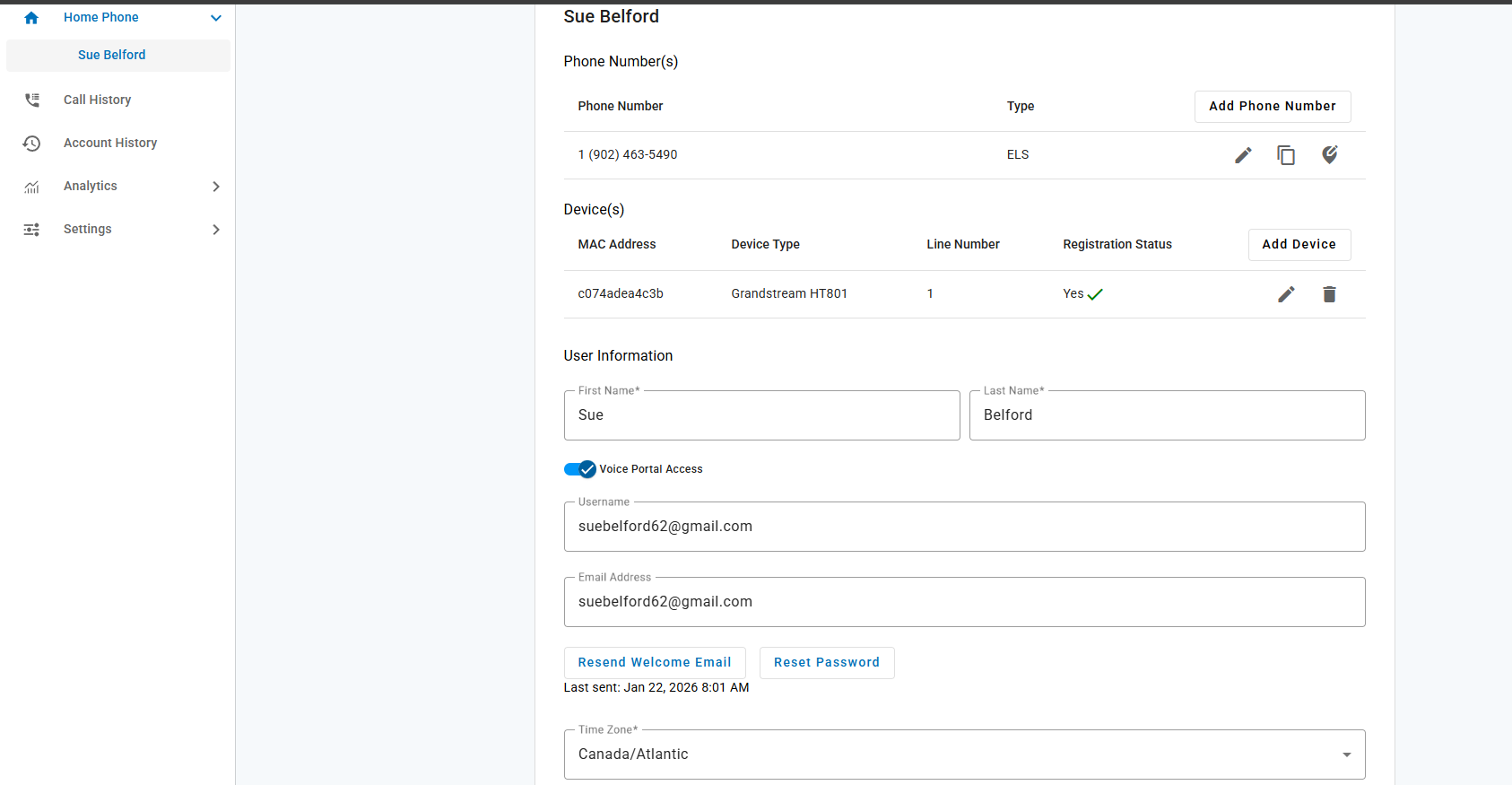Click the MAC Address column header
Image resolution: width=1512 pixels, height=785 pixels.
tap(617, 244)
